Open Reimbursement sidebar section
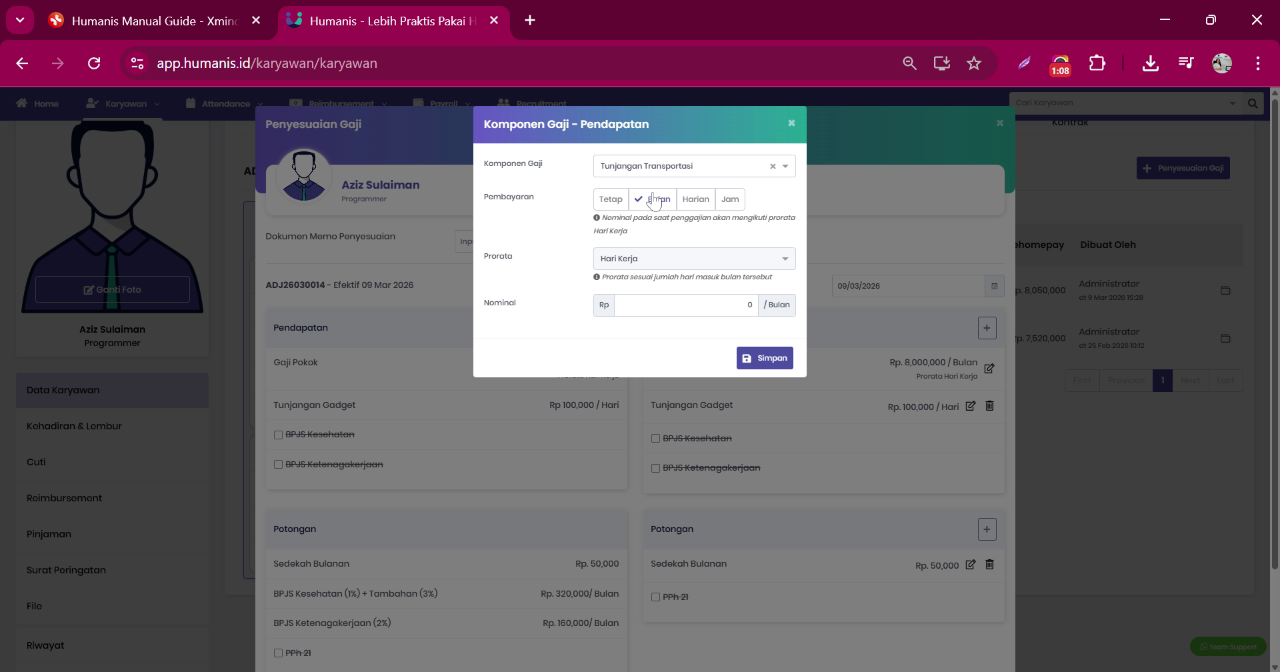Image resolution: width=1280 pixels, height=672 pixels. (112, 498)
